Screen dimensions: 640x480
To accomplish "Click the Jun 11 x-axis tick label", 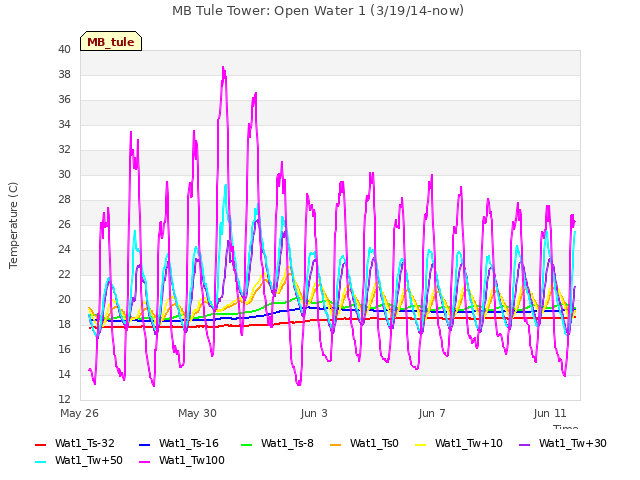I will click(x=550, y=413).
